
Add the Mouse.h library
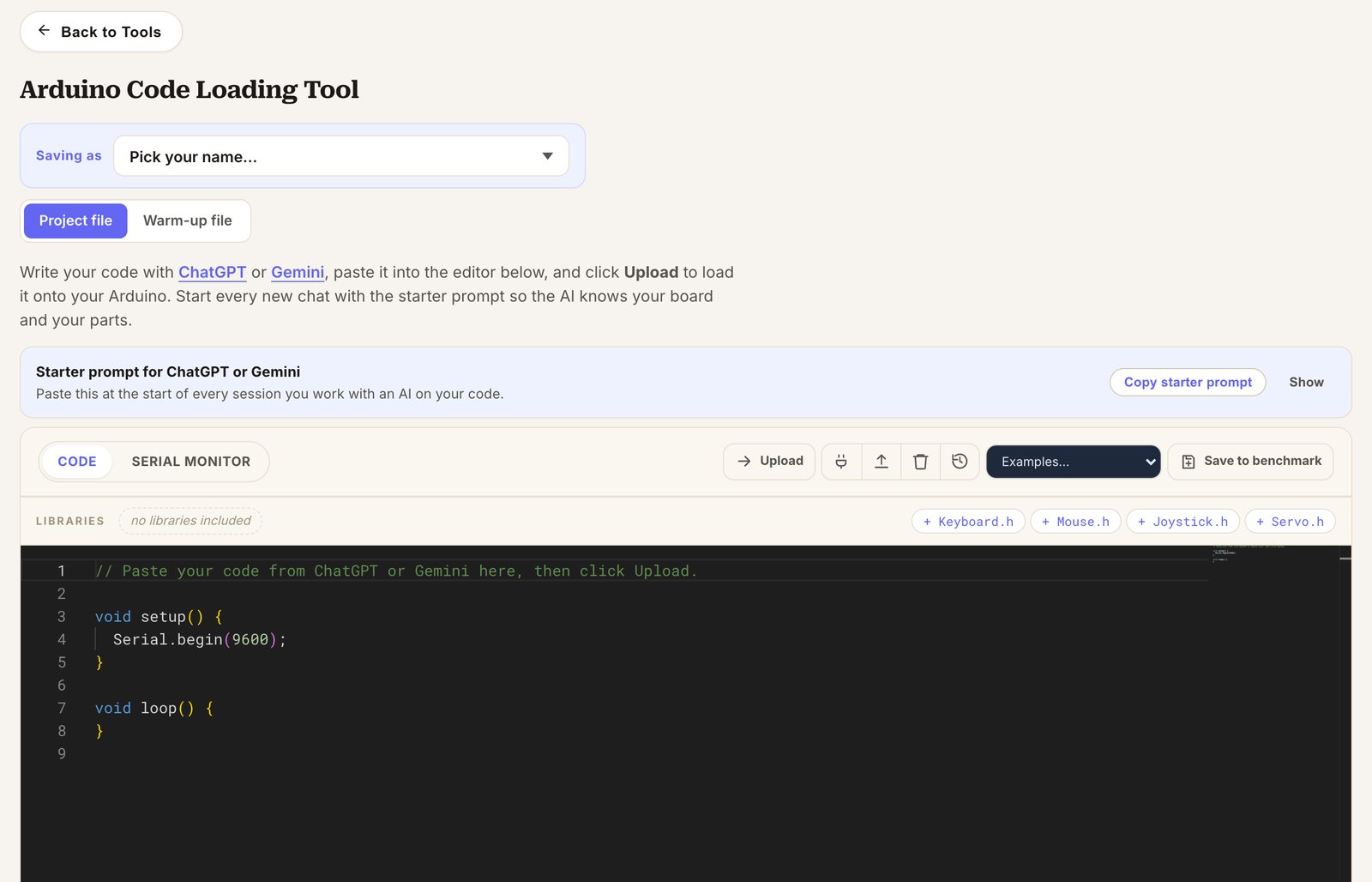[x=1075, y=522]
